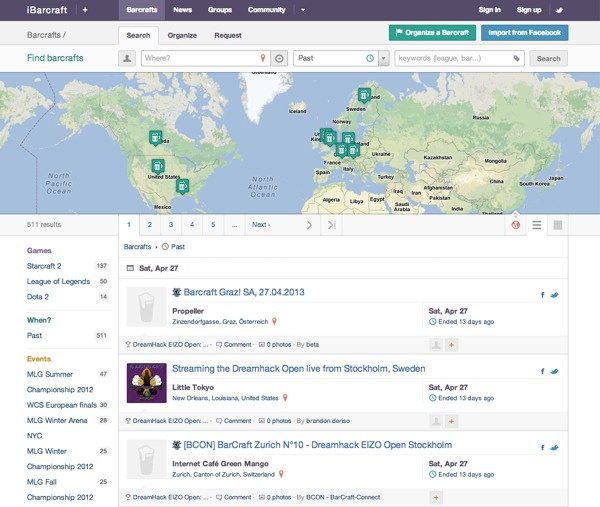
Task: Go to results page 5
Action: (x=213, y=225)
